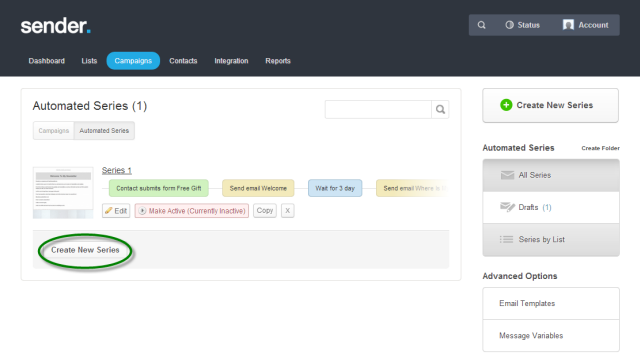Click the sender logo

(56, 26)
